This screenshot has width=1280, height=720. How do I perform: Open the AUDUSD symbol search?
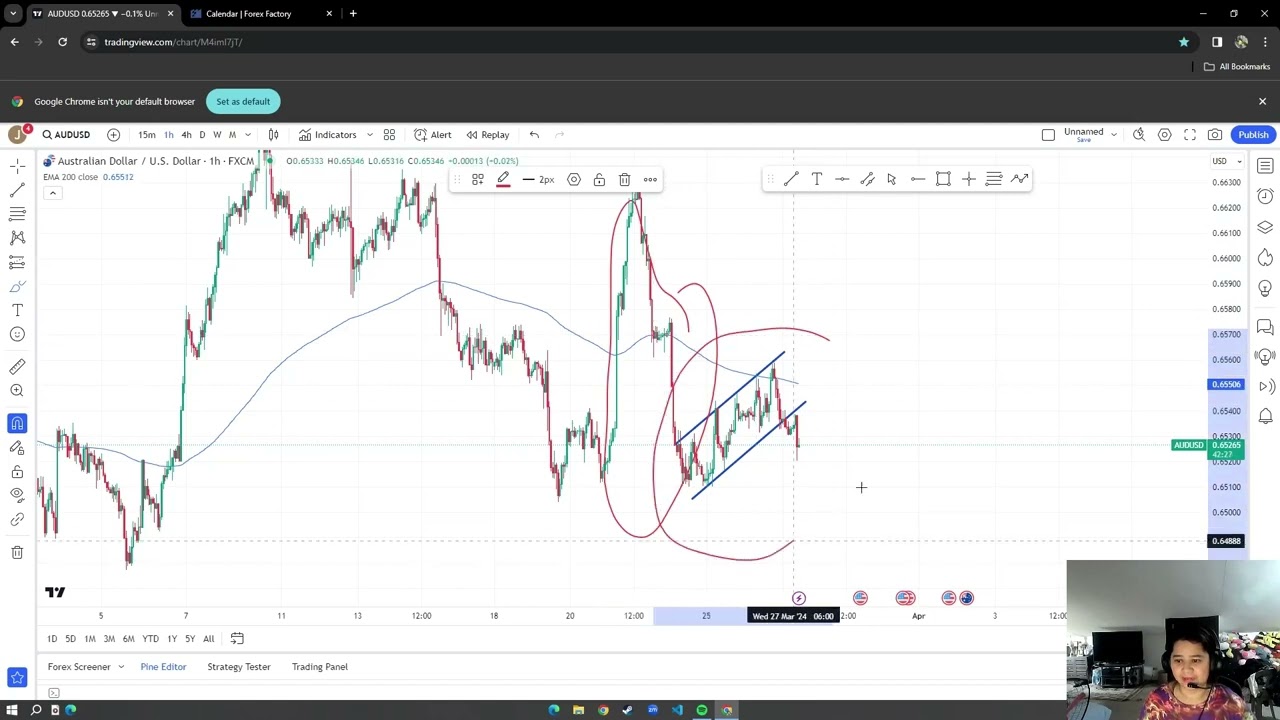(x=66, y=135)
